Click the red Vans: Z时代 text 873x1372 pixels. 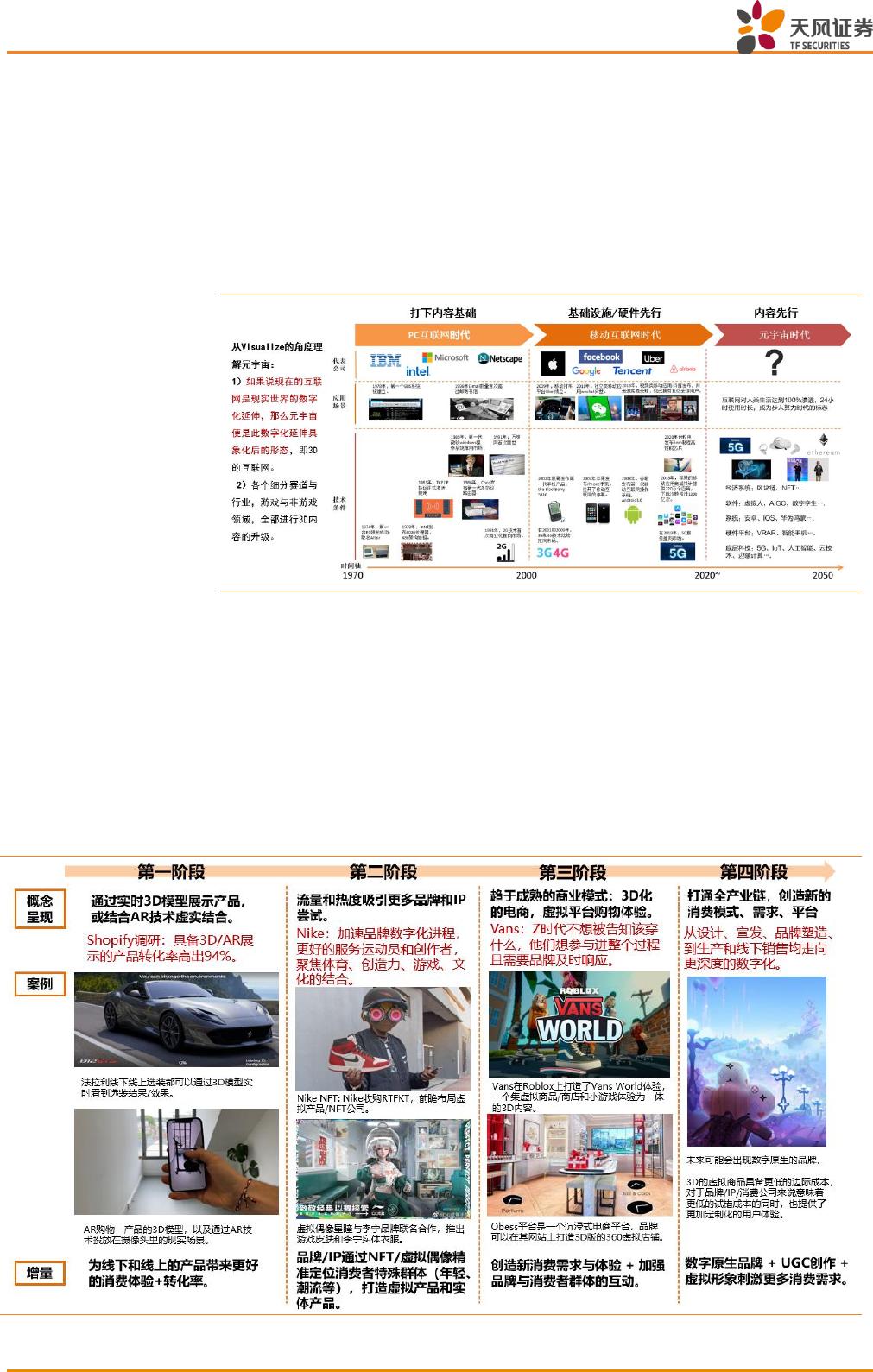tap(574, 945)
